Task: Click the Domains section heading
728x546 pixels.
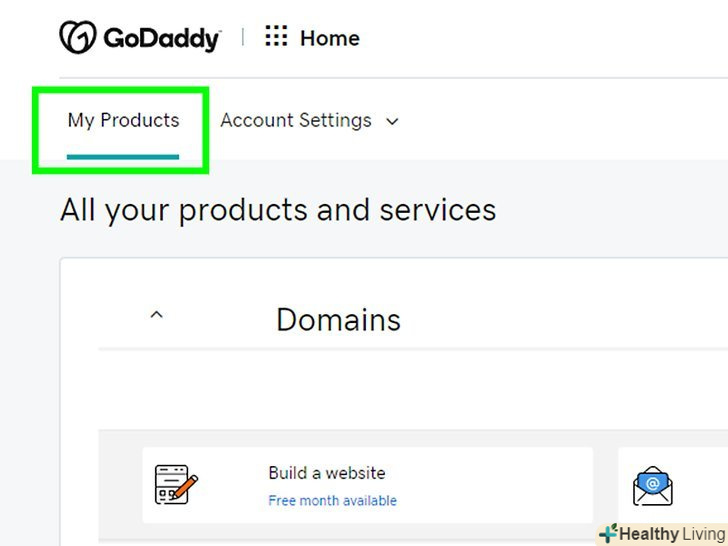Action: click(x=338, y=320)
